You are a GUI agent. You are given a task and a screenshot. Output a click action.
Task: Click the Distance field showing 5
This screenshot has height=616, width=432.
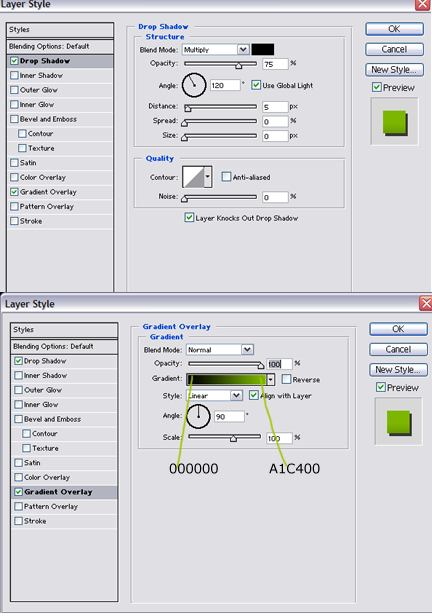[x=275, y=107]
